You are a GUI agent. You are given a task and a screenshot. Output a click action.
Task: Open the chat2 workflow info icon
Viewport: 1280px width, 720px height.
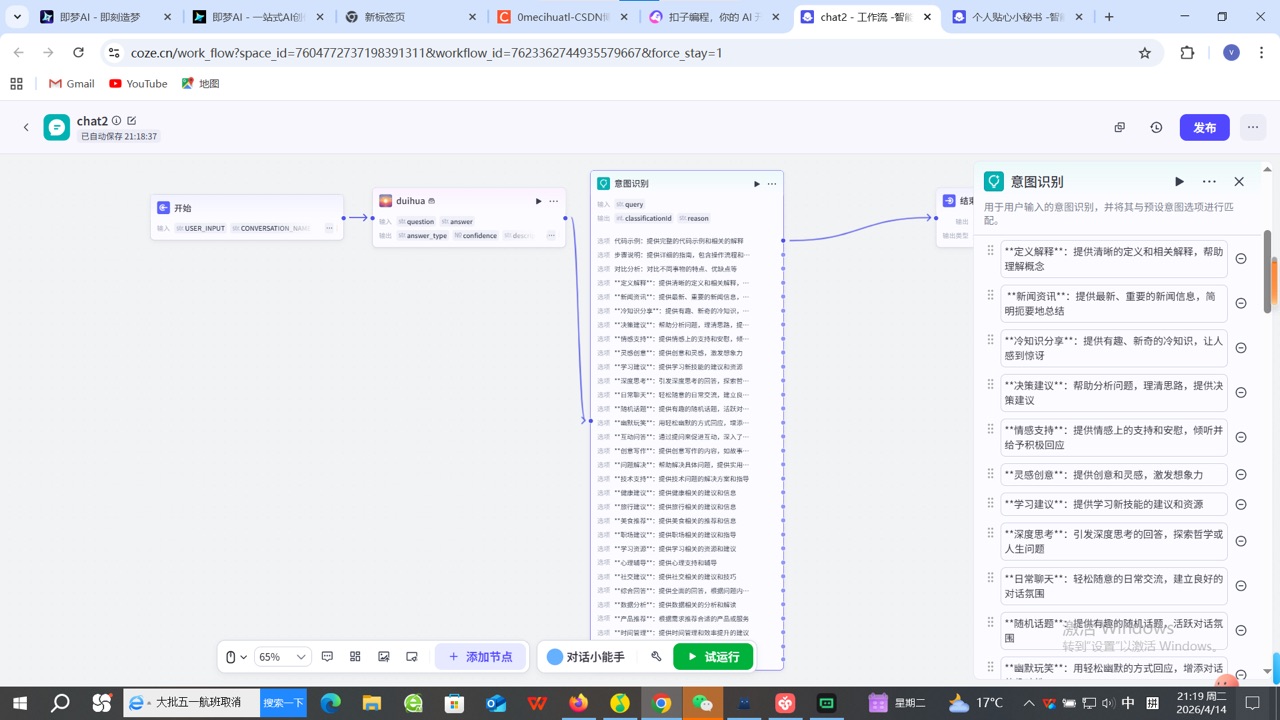117,121
